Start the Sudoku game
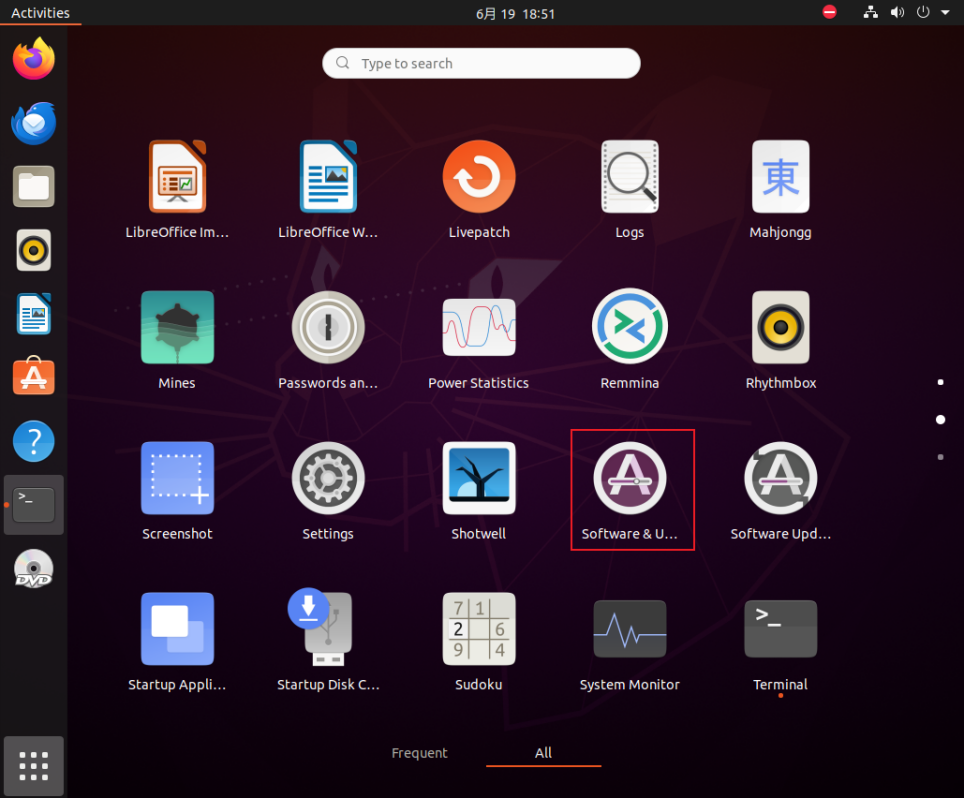Screen dimensions: 964x798 click(479, 628)
